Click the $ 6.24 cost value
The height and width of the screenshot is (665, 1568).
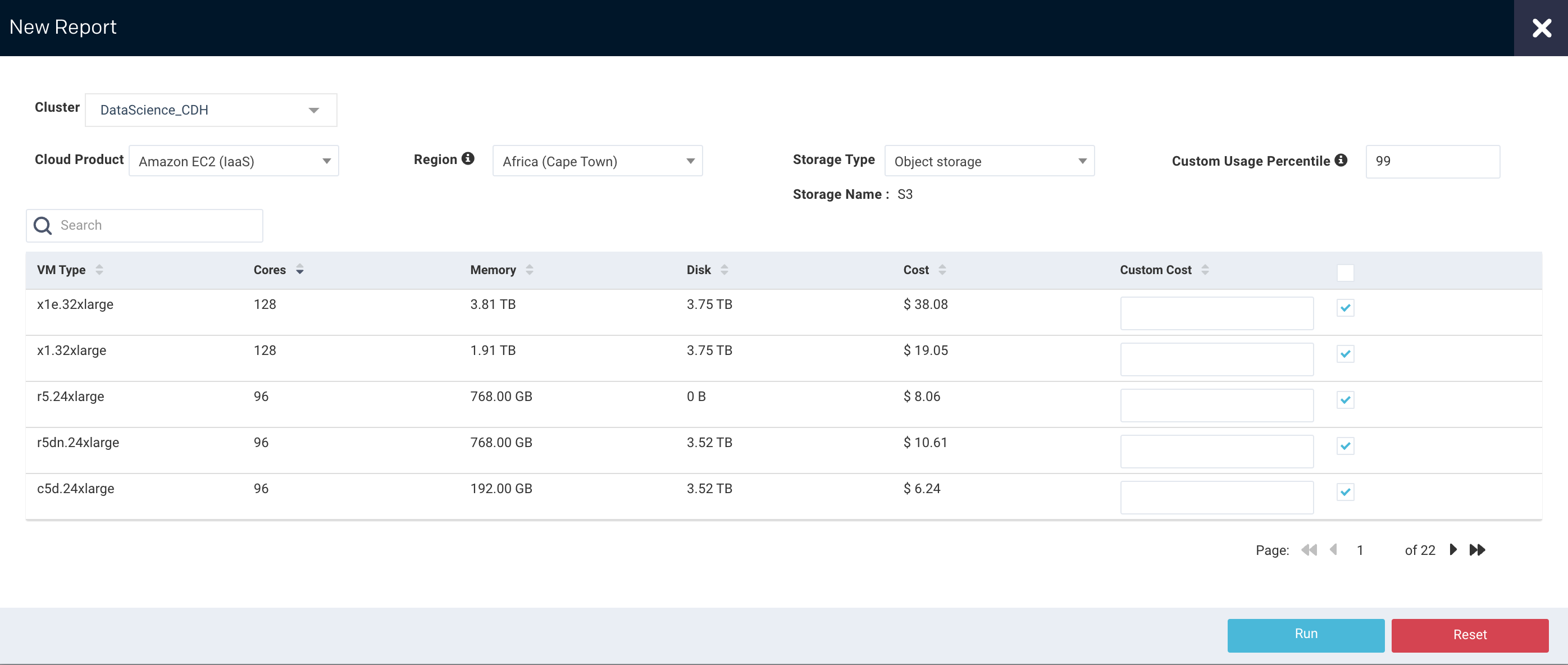click(x=922, y=489)
